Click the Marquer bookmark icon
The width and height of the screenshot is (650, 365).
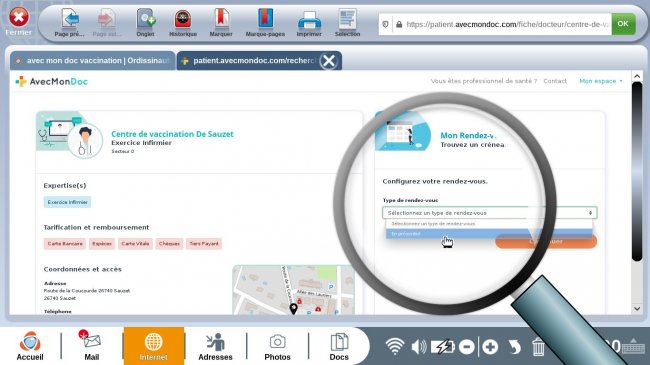(x=221, y=19)
